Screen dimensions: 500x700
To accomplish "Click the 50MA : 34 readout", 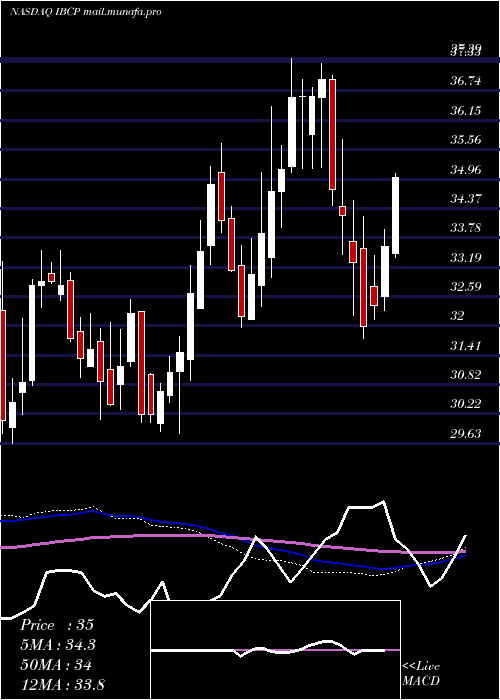I will (56, 665).
